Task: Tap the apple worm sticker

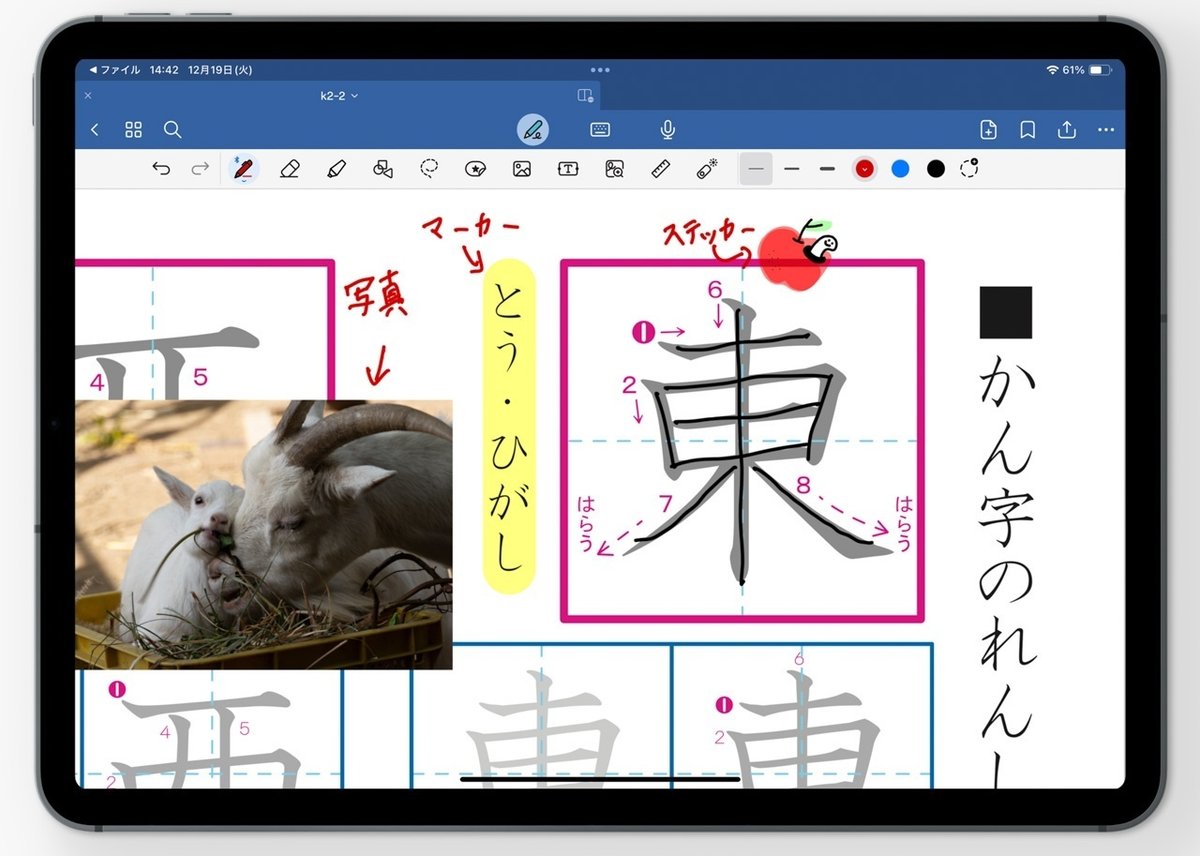Action: [x=798, y=255]
